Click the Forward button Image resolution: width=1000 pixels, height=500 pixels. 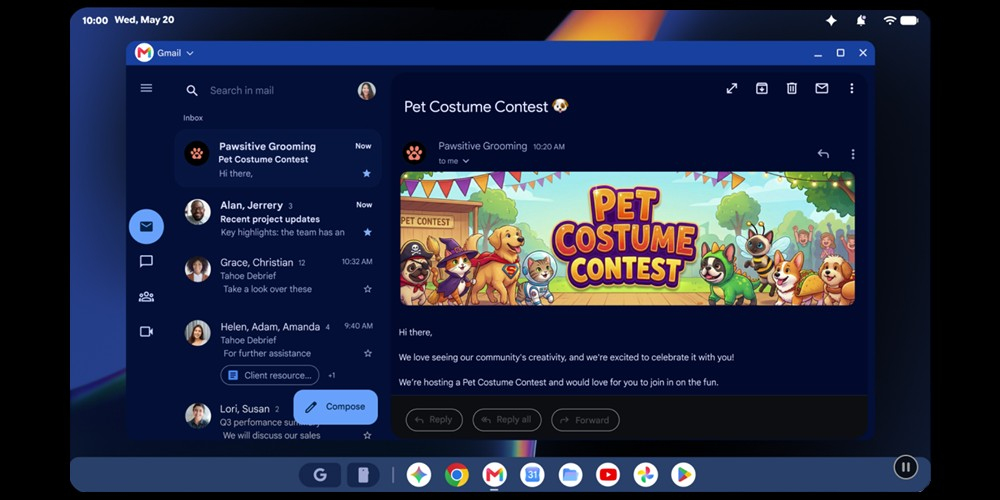point(585,420)
